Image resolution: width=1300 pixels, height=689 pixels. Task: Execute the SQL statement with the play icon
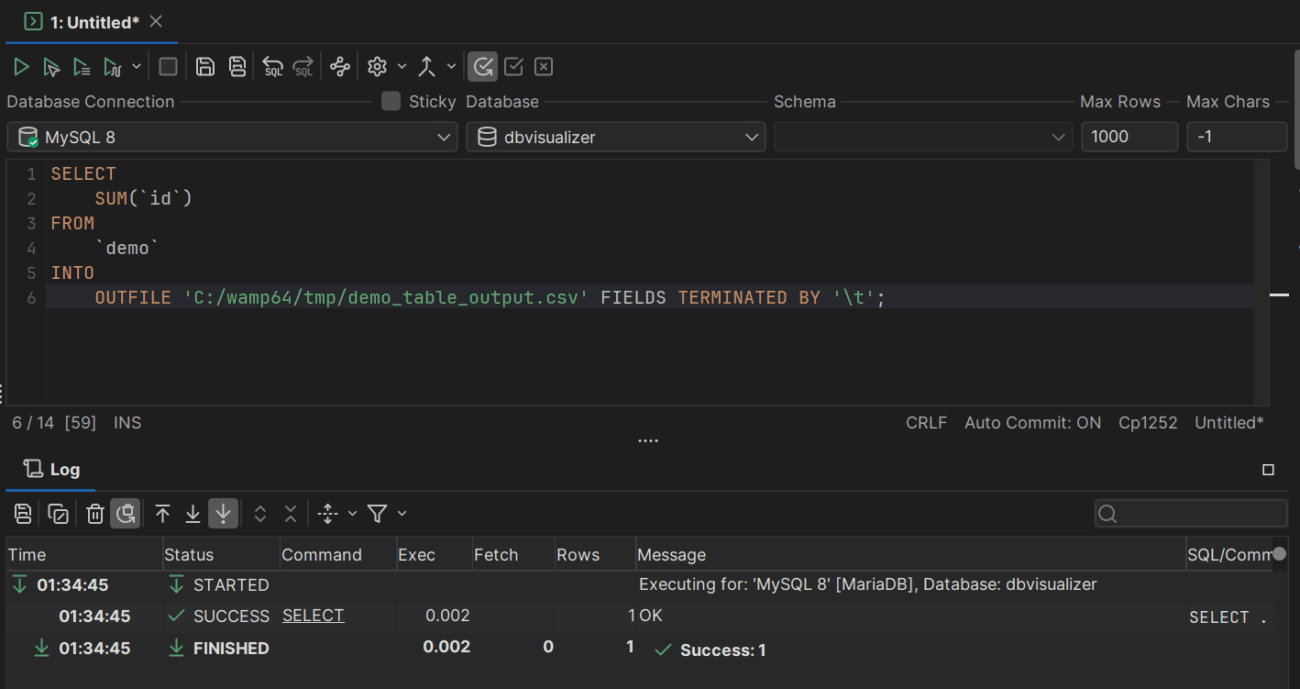pos(20,66)
